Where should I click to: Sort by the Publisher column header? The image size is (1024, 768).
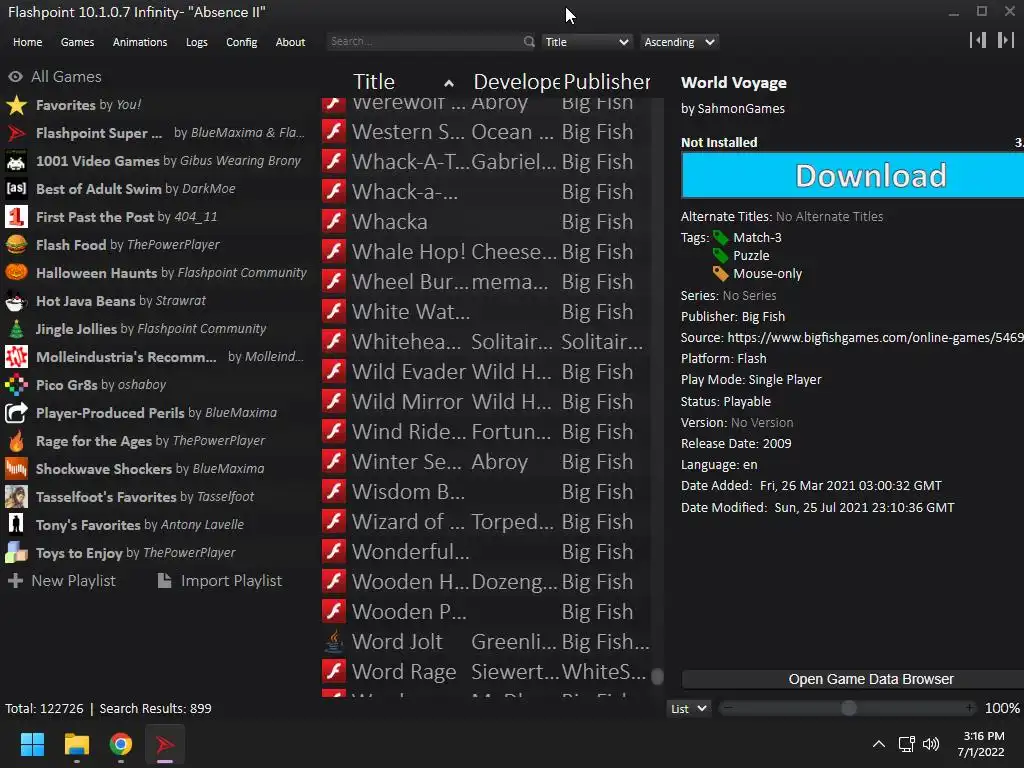[x=607, y=82]
